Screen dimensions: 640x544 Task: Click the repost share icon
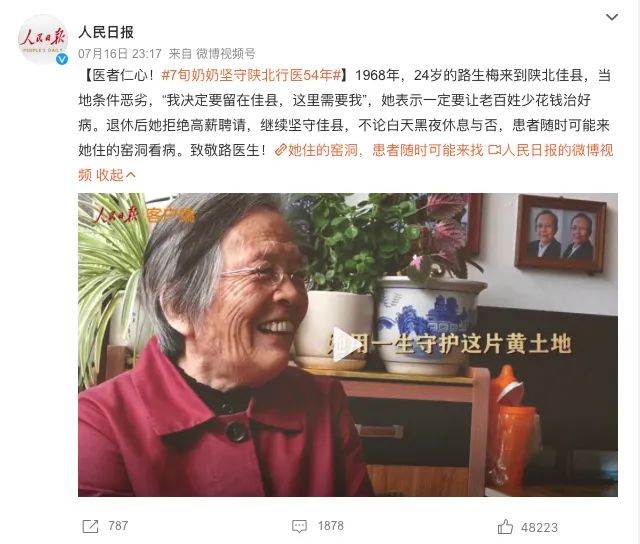click(90, 526)
